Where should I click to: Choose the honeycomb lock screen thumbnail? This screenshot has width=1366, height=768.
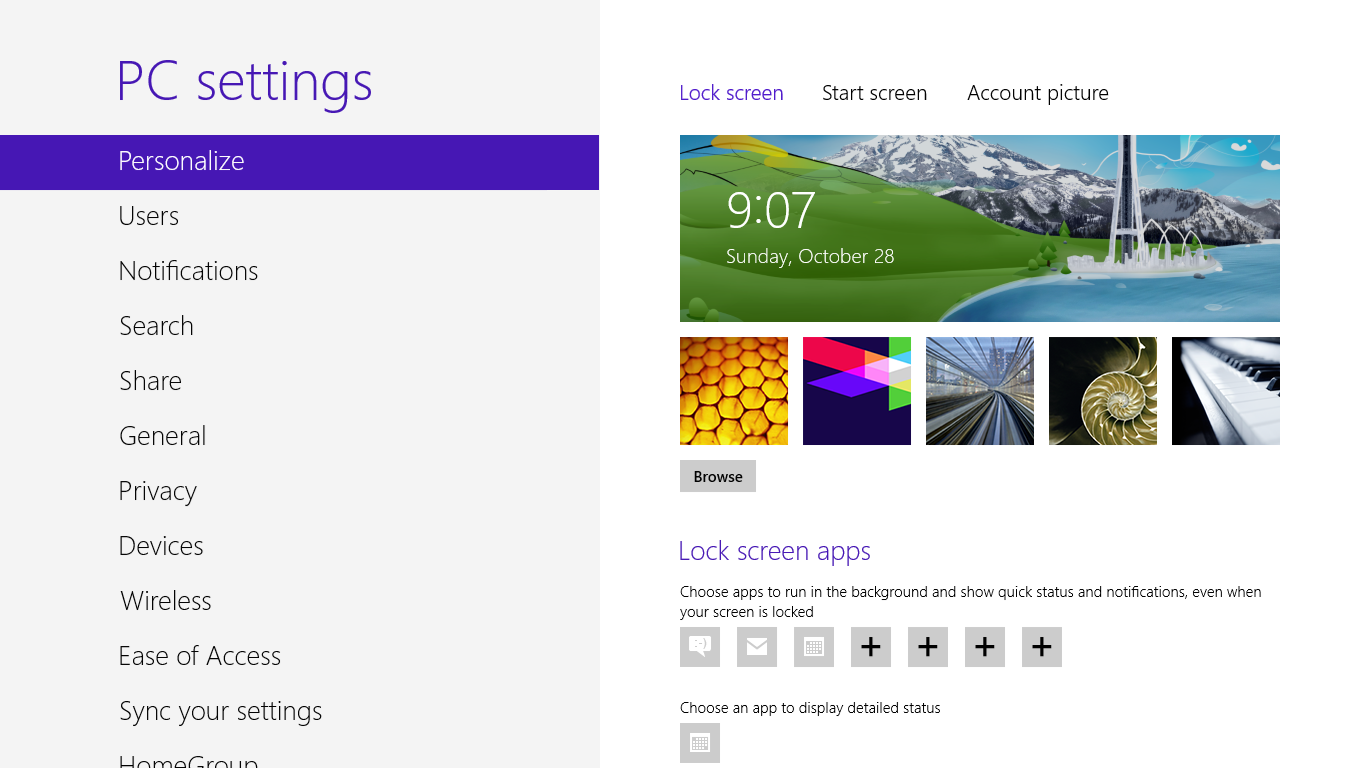(734, 391)
